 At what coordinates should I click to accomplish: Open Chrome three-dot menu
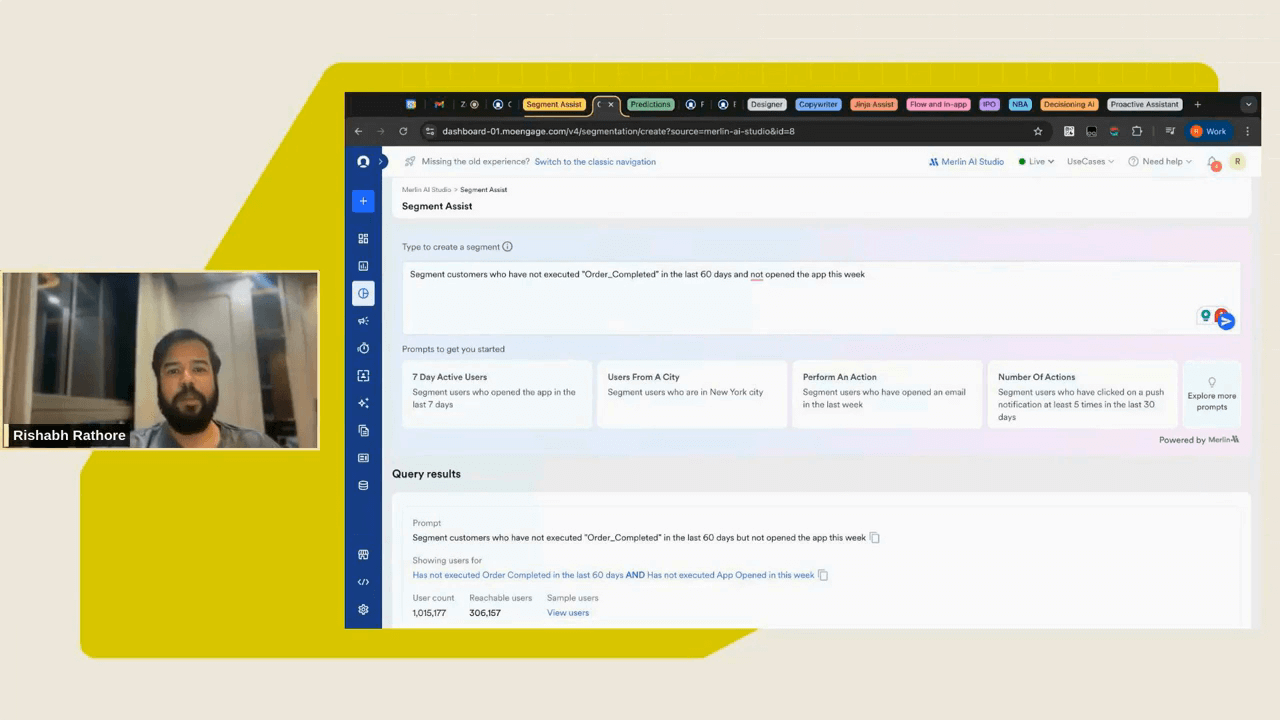(1247, 131)
